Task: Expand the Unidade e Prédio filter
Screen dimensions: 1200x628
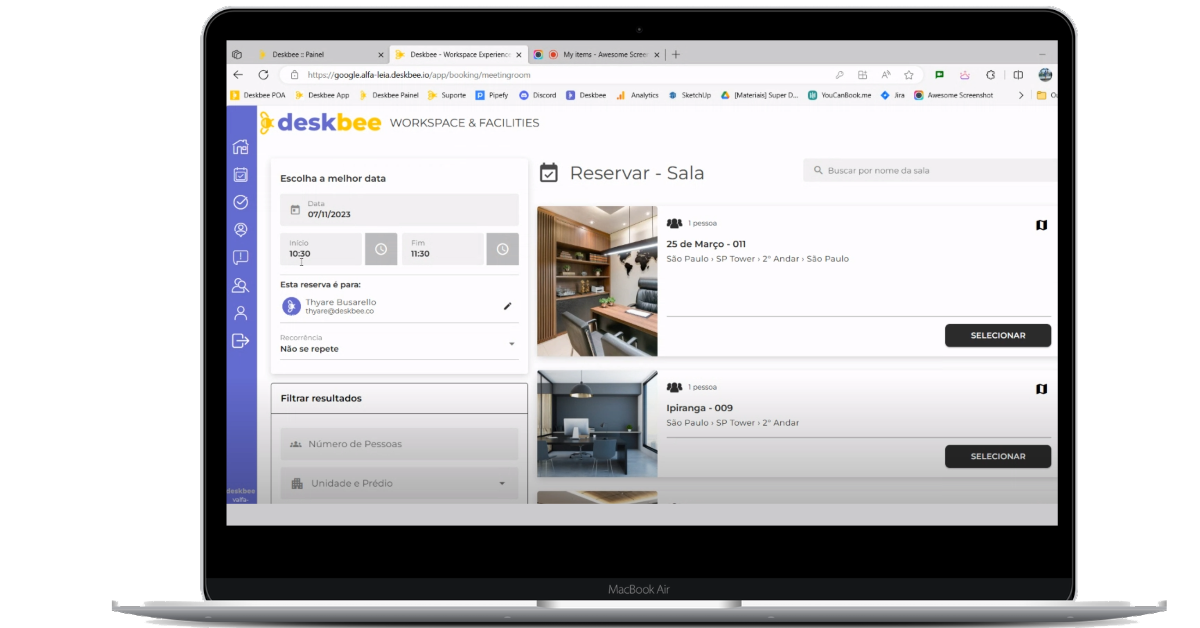Action: tap(399, 483)
